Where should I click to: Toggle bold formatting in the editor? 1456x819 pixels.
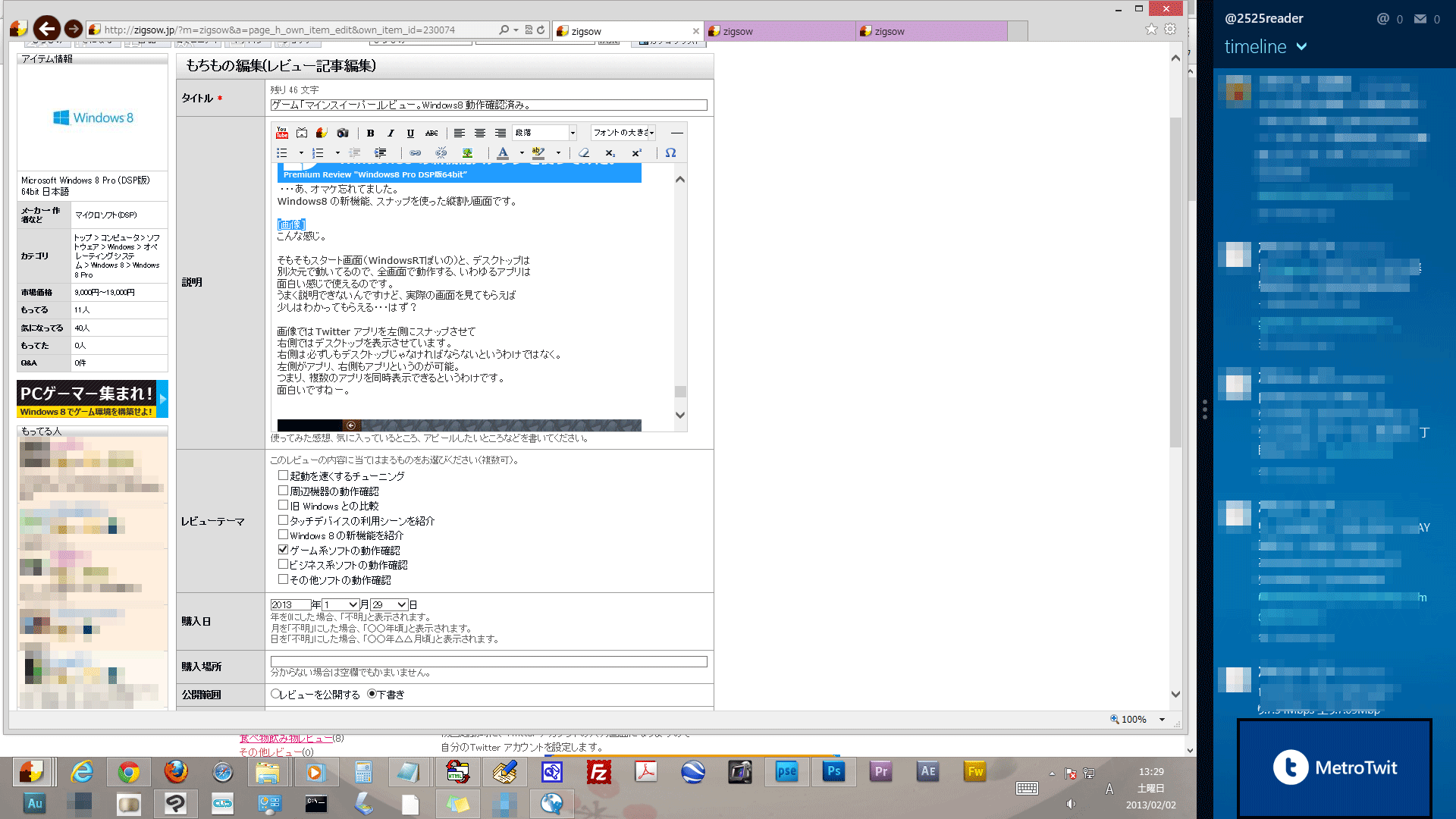point(371,133)
